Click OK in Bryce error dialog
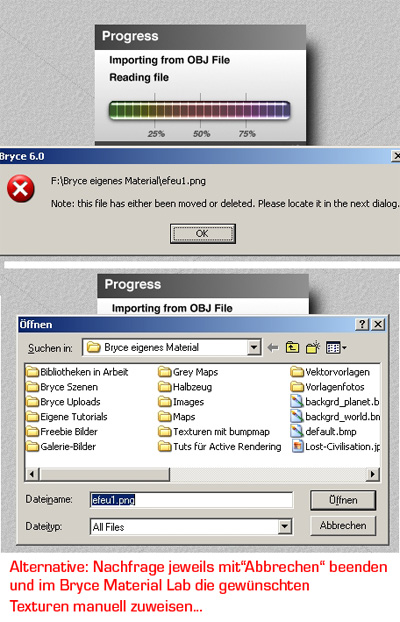Image resolution: width=400 pixels, height=622 pixels. (x=203, y=234)
